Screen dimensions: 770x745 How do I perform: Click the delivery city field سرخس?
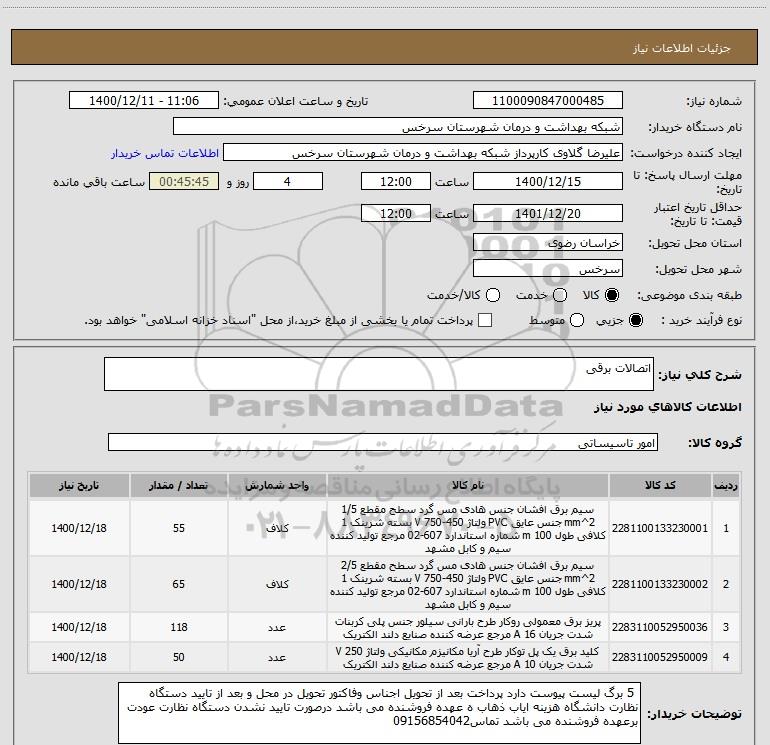[x=548, y=268]
